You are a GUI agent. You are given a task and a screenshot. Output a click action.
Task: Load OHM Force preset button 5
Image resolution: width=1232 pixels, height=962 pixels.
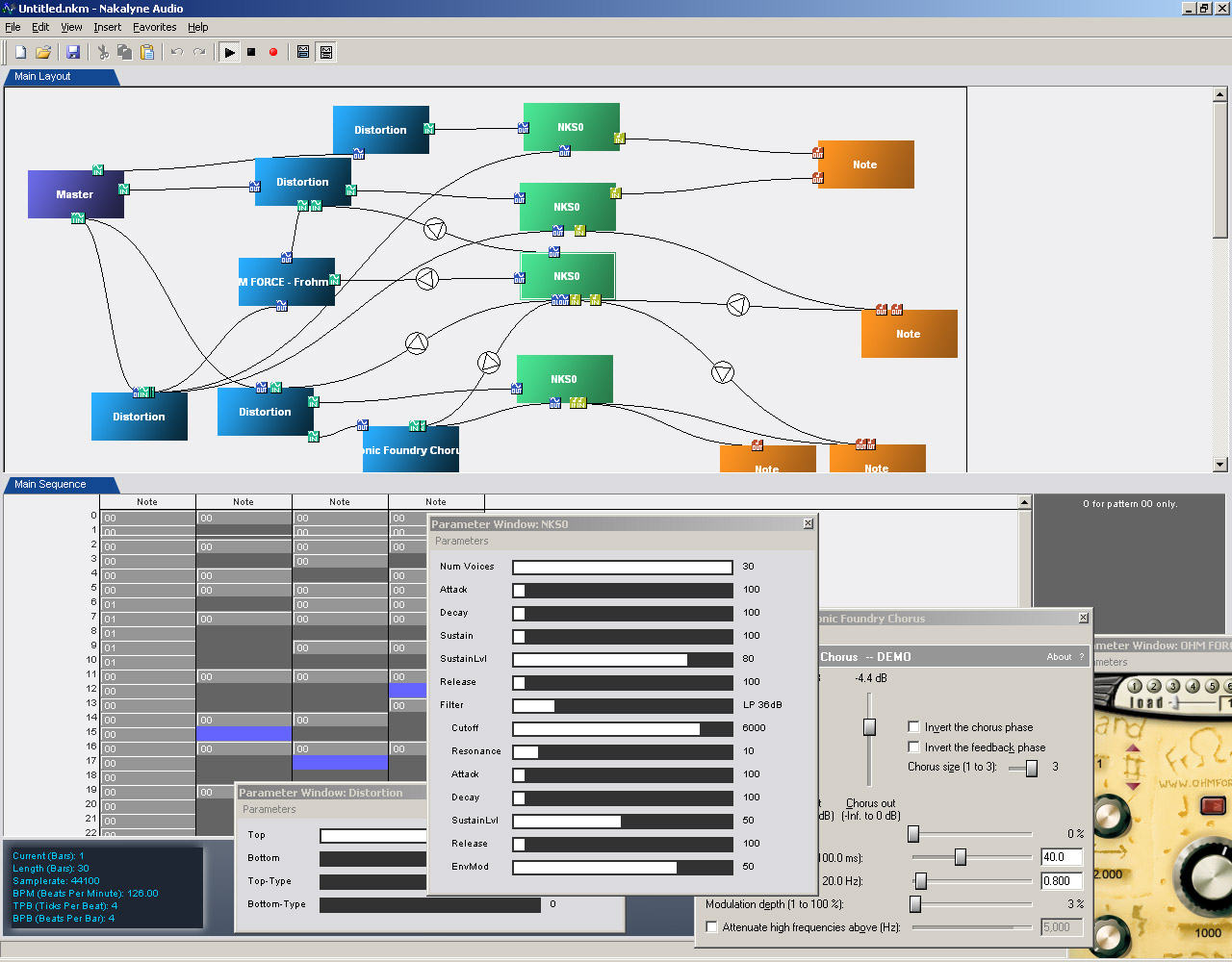pos(1212,686)
